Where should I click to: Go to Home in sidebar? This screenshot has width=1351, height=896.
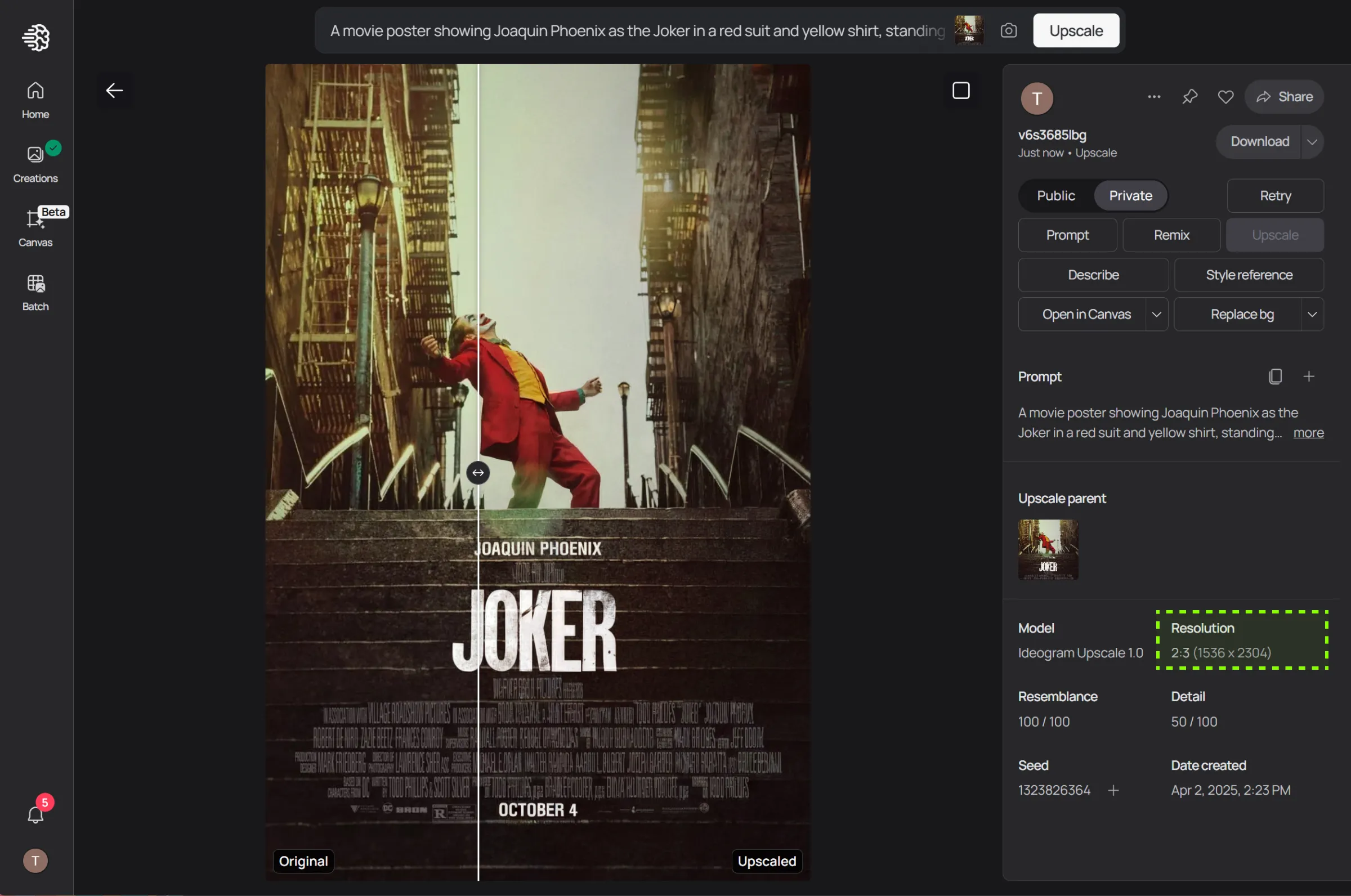pos(35,100)
